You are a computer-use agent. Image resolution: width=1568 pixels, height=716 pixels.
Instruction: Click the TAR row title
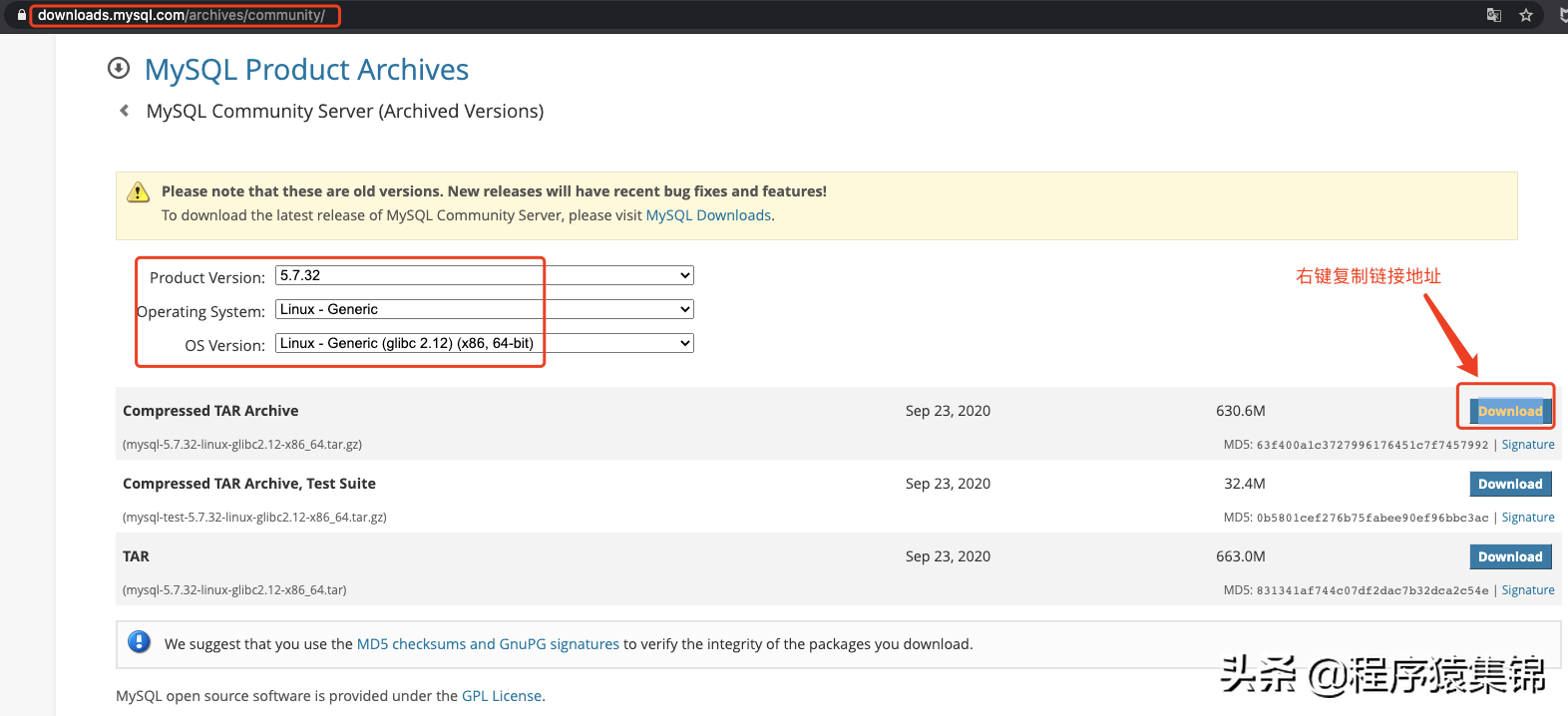(136, 556)
